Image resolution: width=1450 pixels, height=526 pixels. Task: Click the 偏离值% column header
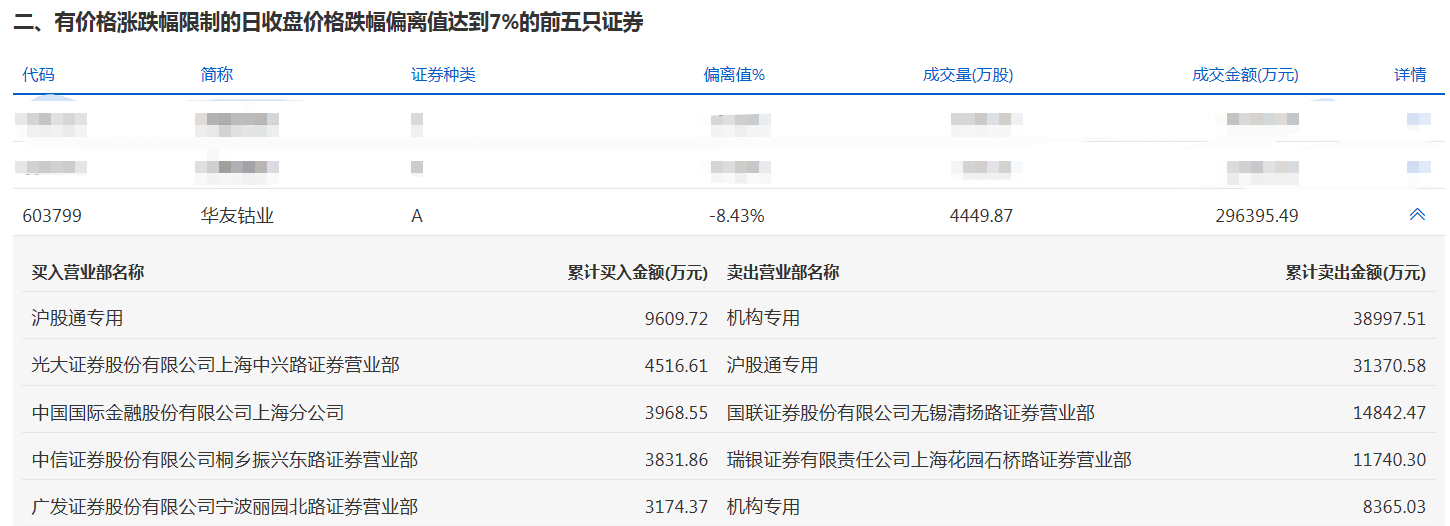click(x=734, y=75)
